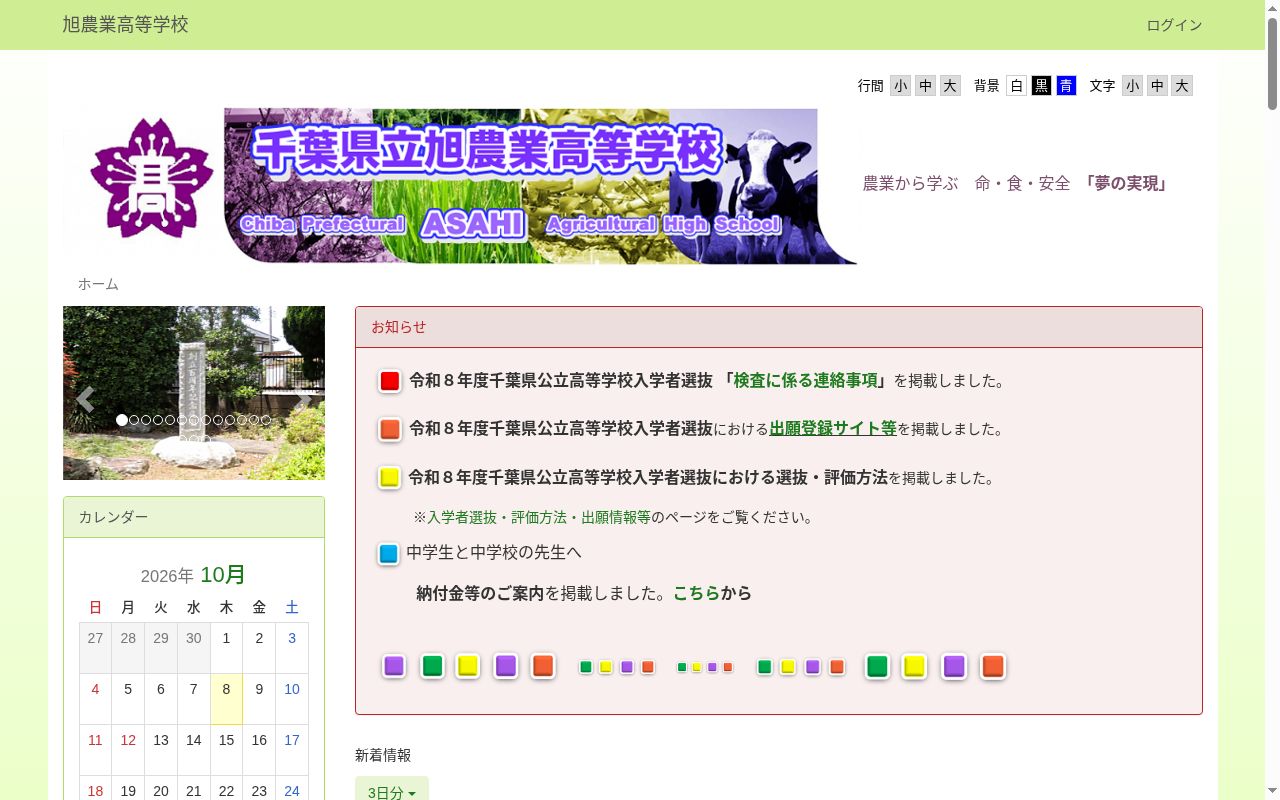Click the お知らせ panel header

(779, 327)
